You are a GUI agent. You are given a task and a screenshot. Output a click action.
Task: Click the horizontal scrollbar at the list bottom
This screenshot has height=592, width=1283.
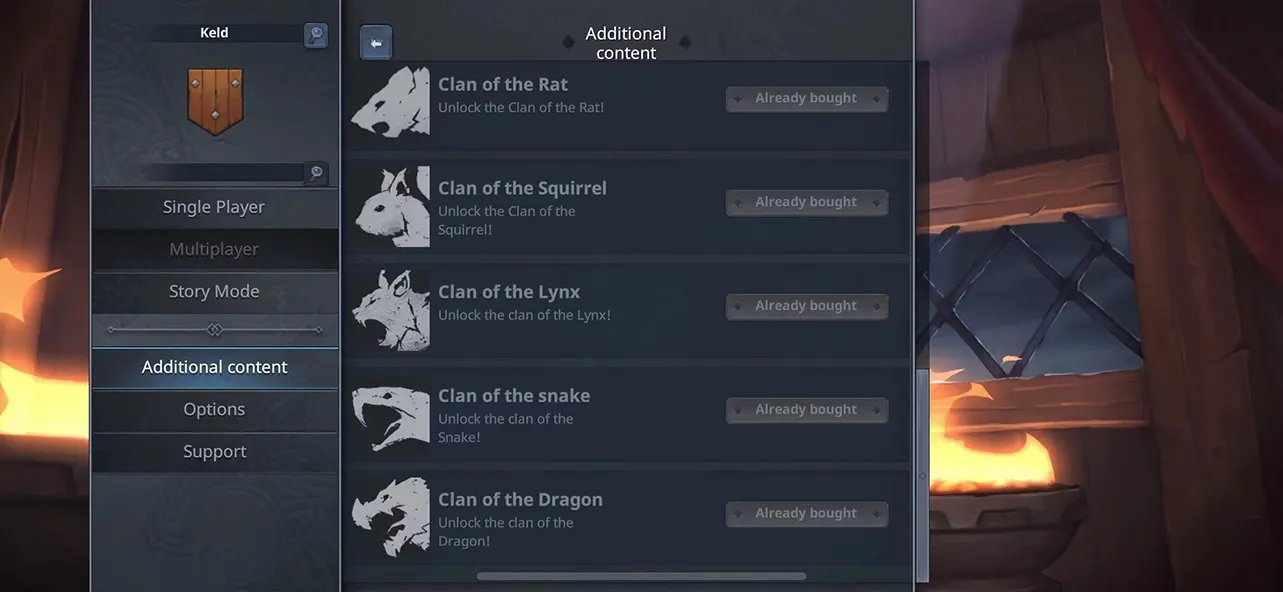click(641, 576)
